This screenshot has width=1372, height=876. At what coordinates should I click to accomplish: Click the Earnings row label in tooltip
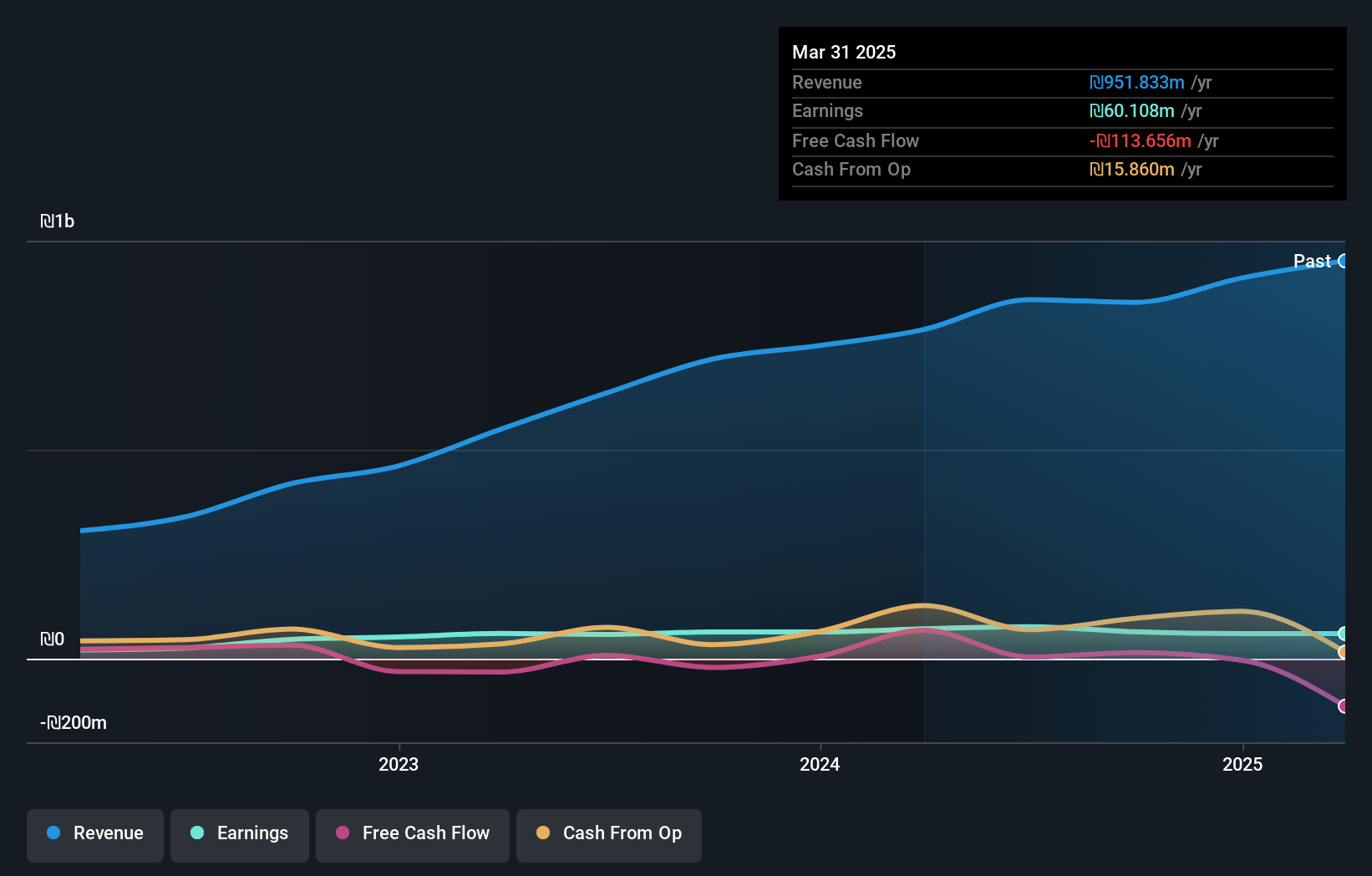click(x=827, y=110)
